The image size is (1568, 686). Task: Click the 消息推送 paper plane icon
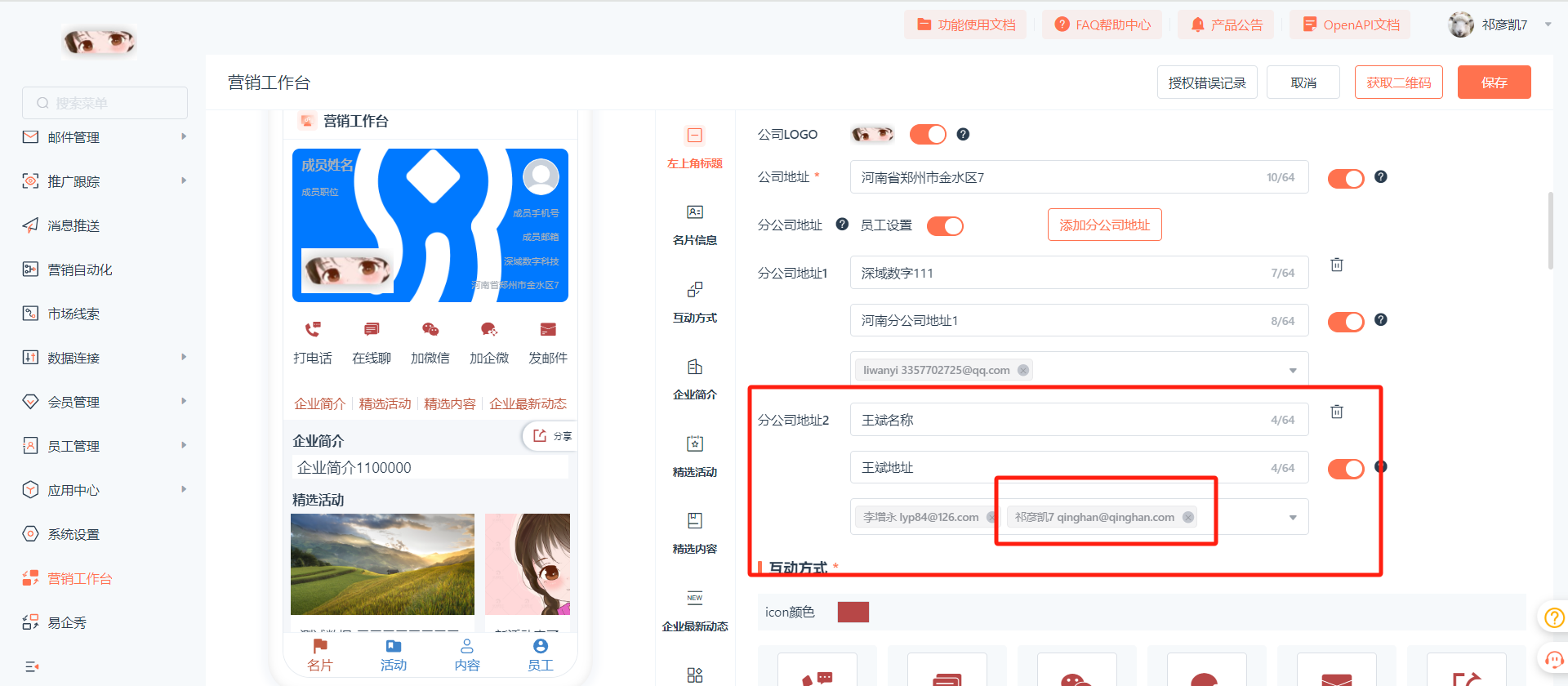[x=30, y=225]
